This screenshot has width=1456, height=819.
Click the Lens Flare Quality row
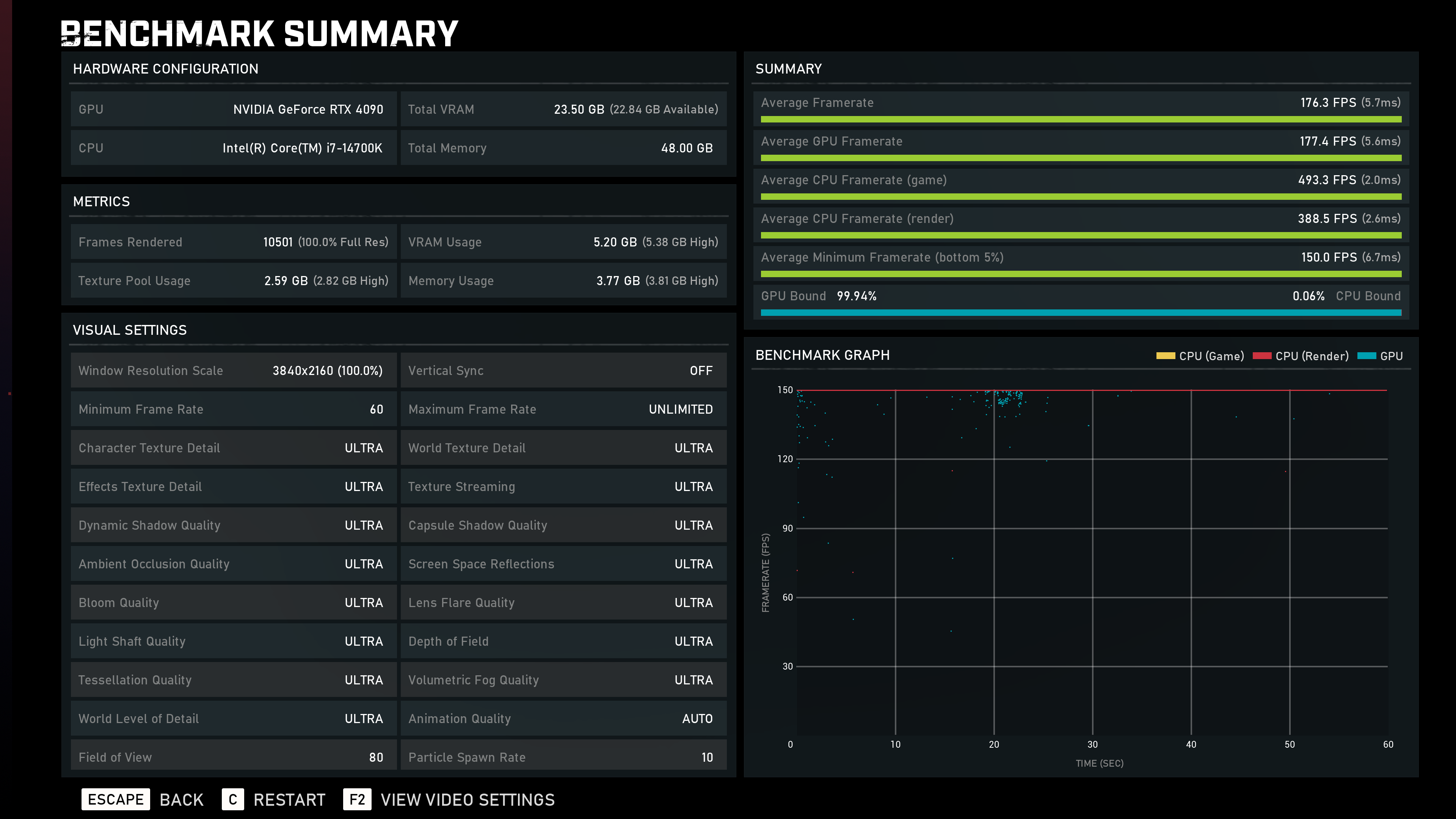[563, 602]
